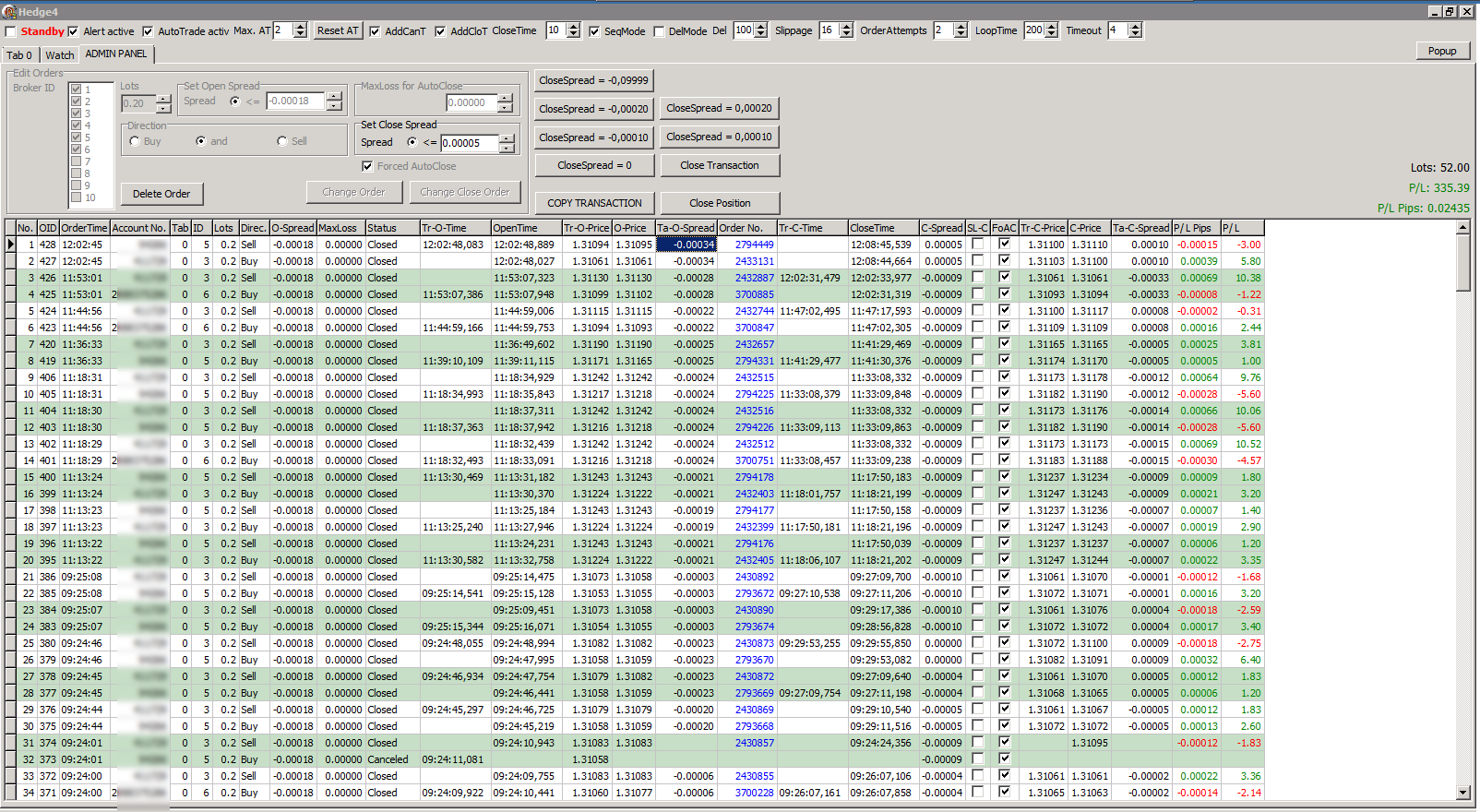This screenshot has height=812, width=1480.
Task: Click the COPY TRANSACTION button
Action: click(x=594, y=203)
